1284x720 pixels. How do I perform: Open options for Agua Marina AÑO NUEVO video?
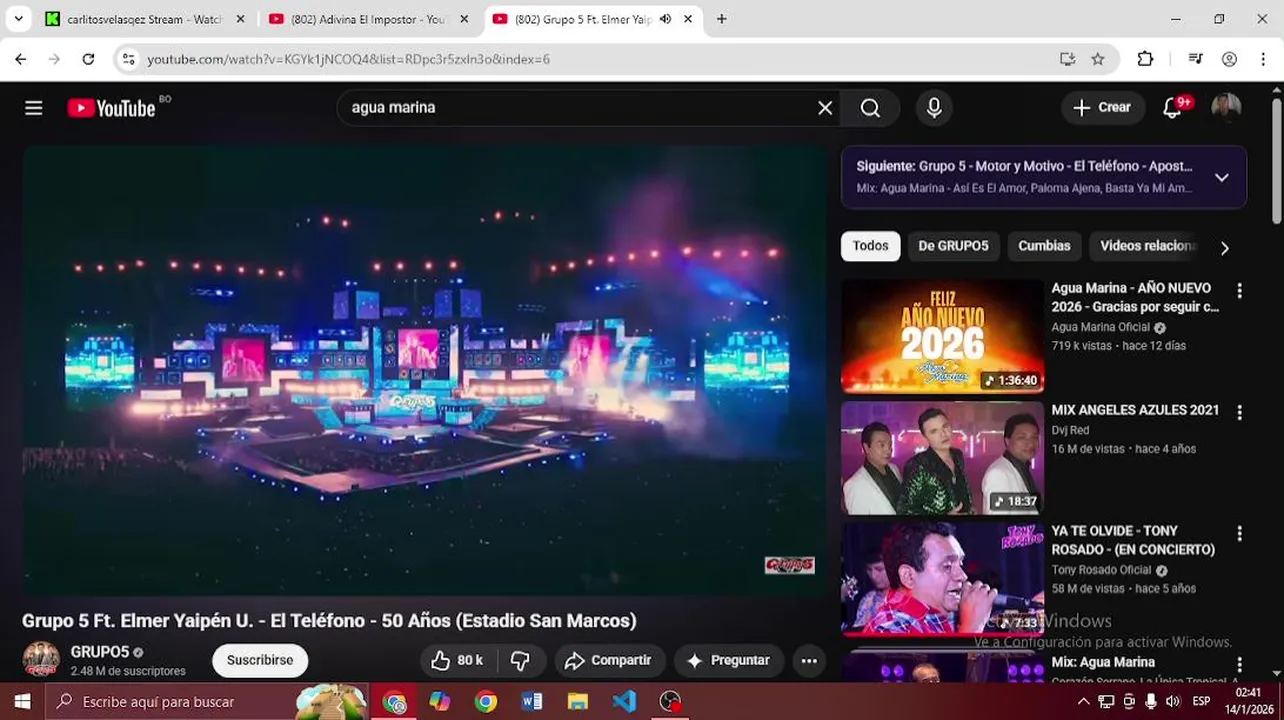(1239, 291)
